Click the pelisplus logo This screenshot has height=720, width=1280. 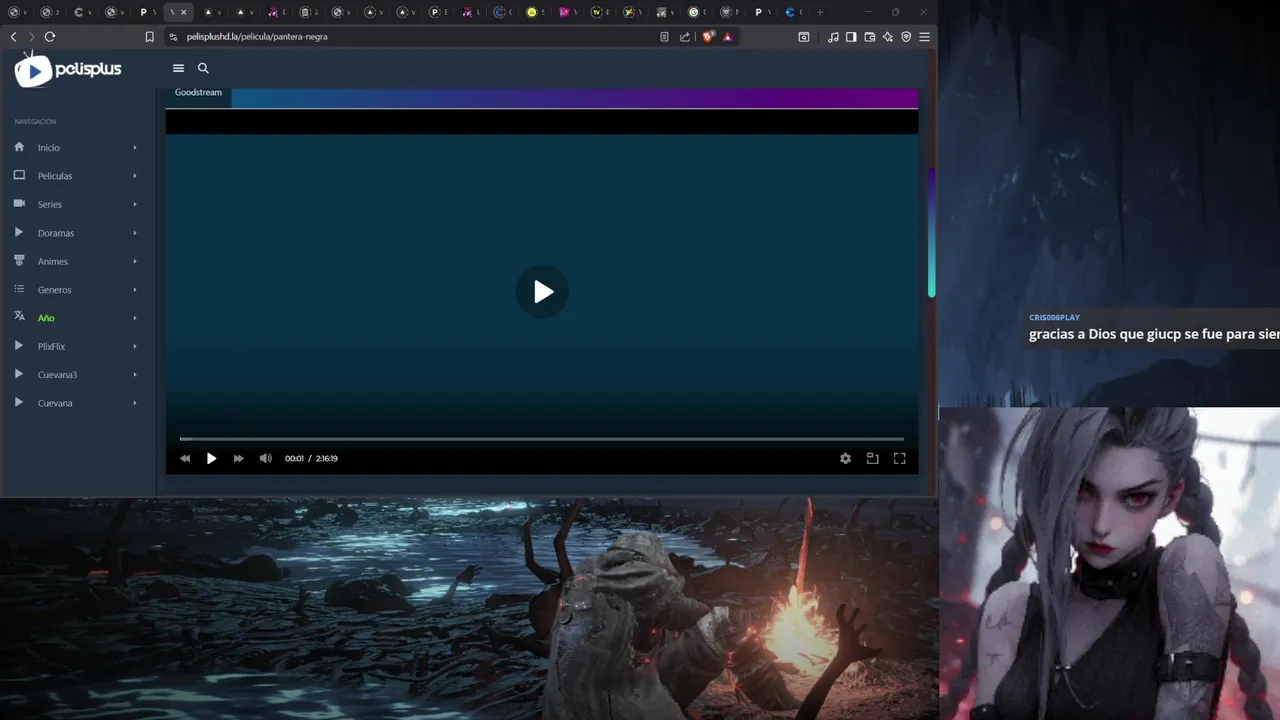point(68,69)
